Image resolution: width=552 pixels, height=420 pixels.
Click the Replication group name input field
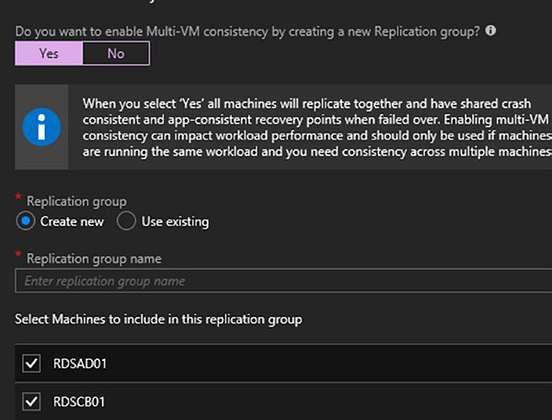[283, 281]
